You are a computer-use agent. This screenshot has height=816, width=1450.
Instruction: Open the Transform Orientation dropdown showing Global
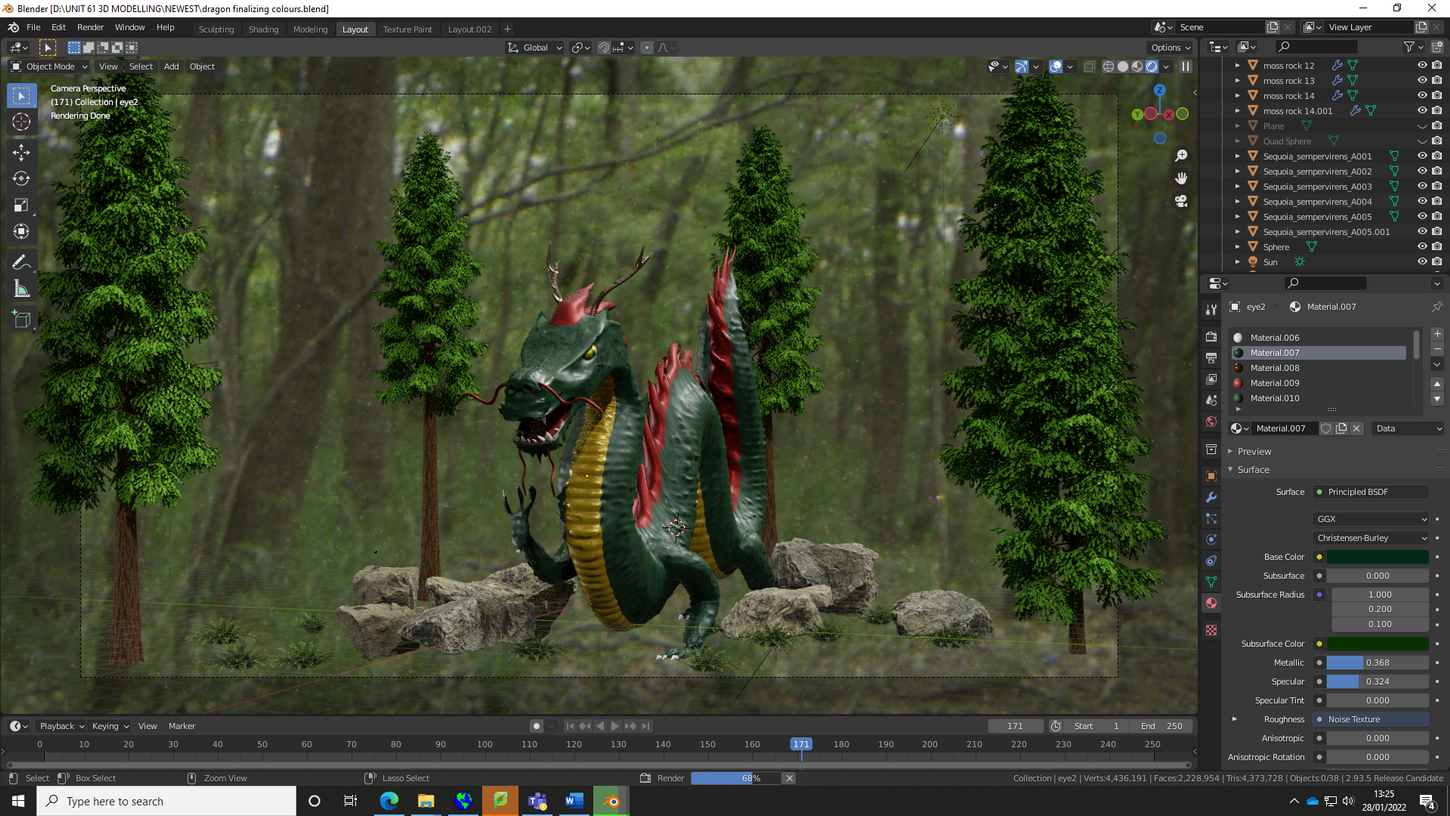[x=534, y=47]
